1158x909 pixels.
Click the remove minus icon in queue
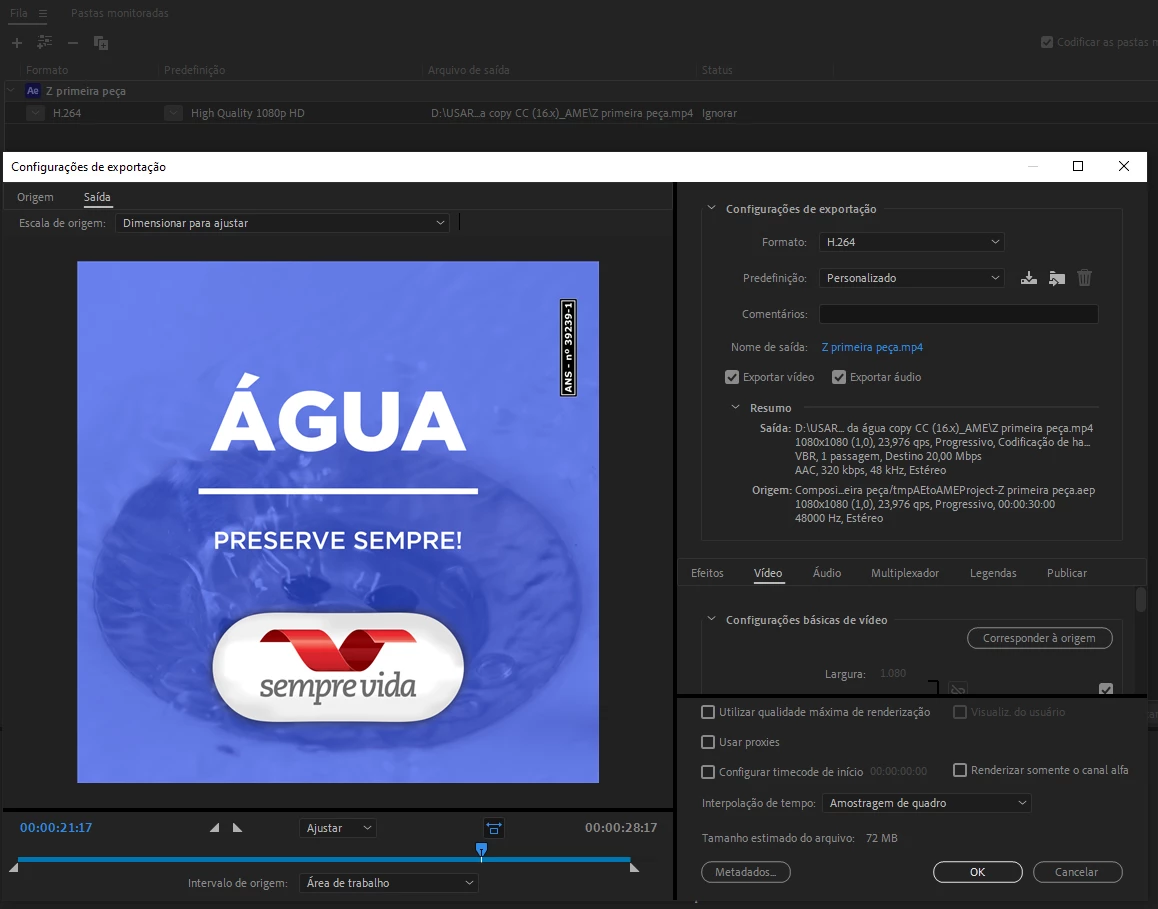click(x=72, y=43)
